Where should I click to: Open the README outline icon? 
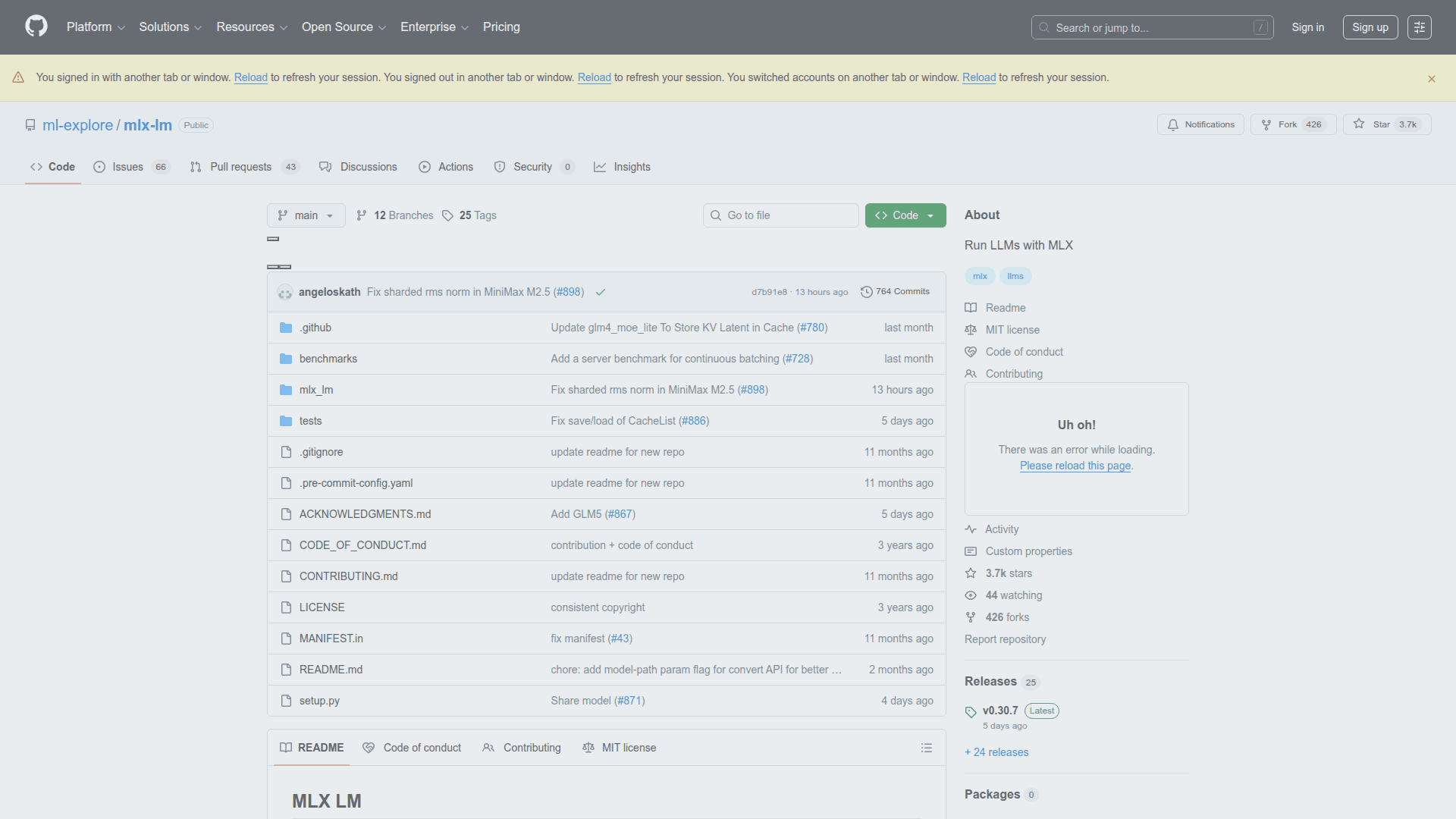click(x=926, y=748)
